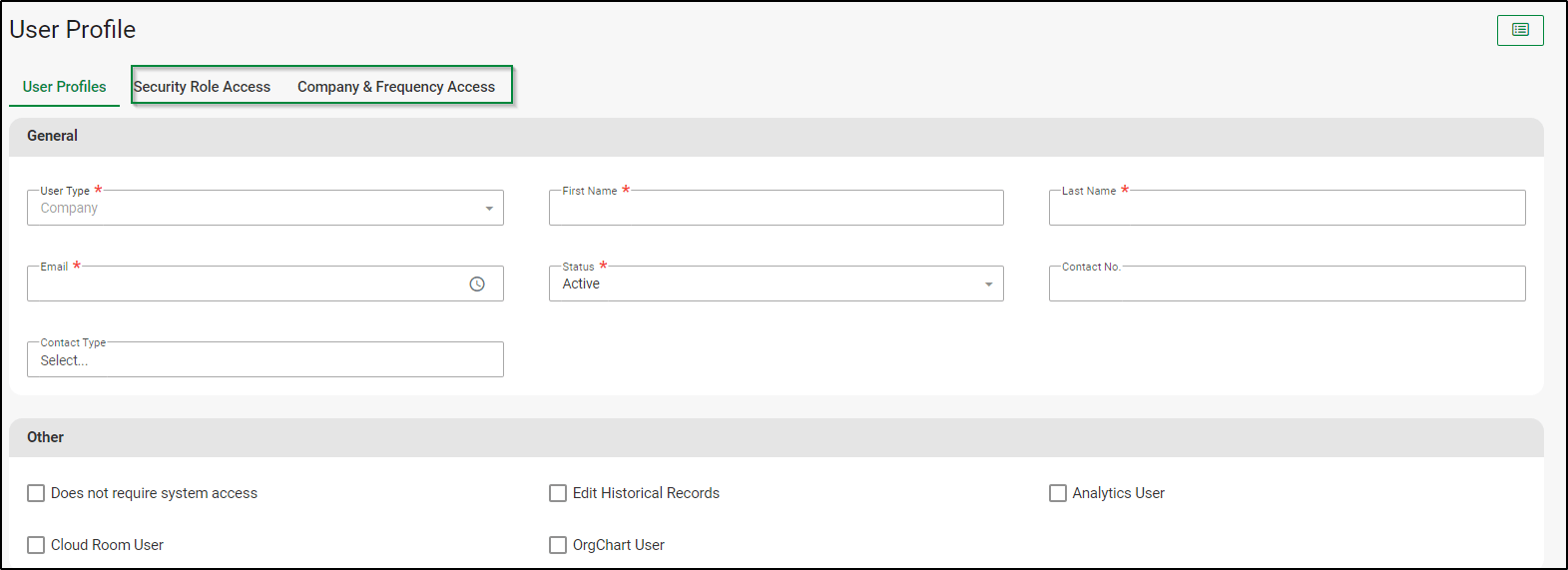Image resolution: width=1568 pixels, height=570 pixels.
Task: Open the list view icon button
Action: pyautogui.click(x=1520, y=30)
